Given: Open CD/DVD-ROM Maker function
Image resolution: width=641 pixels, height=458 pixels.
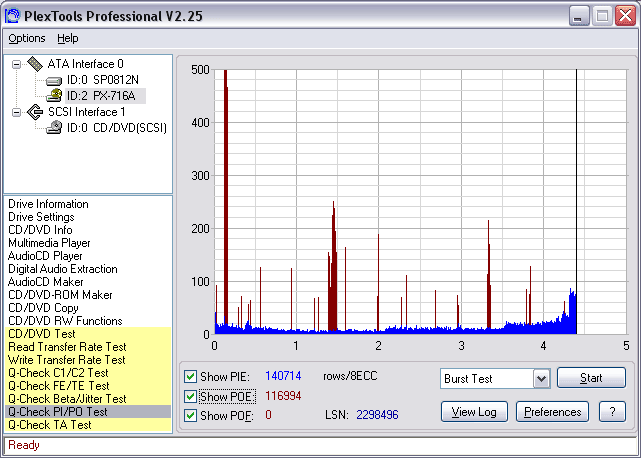Looking at the screenshot, I should coord(60,295).
